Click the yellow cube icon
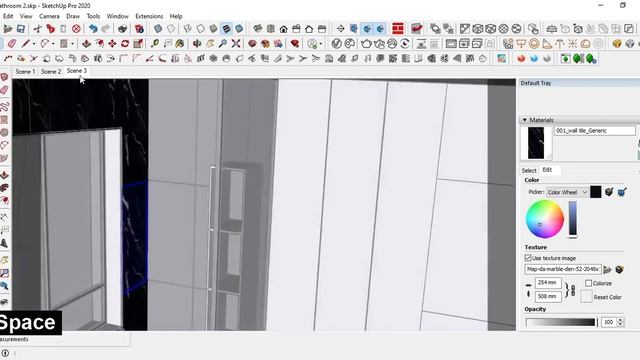 tap(617, 43)
